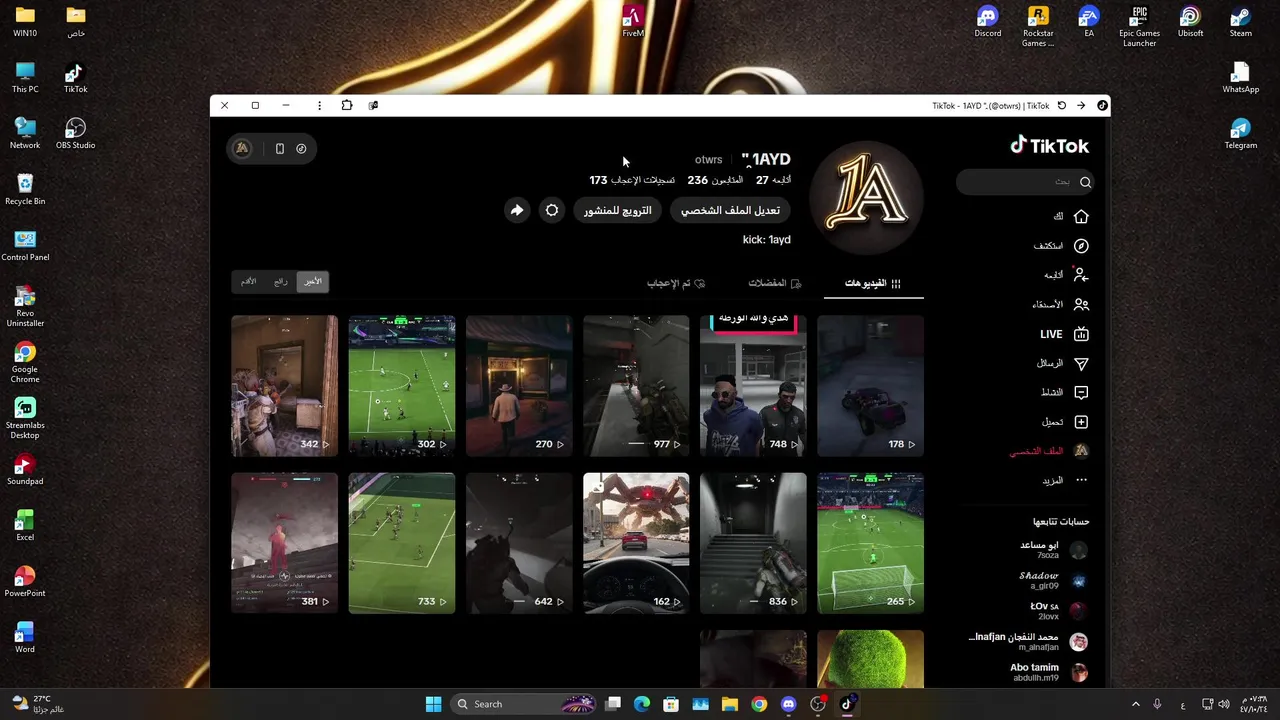1280x720 pixels.
Task: Open the Windows Start menu
Action: click(x=433, y=704)
